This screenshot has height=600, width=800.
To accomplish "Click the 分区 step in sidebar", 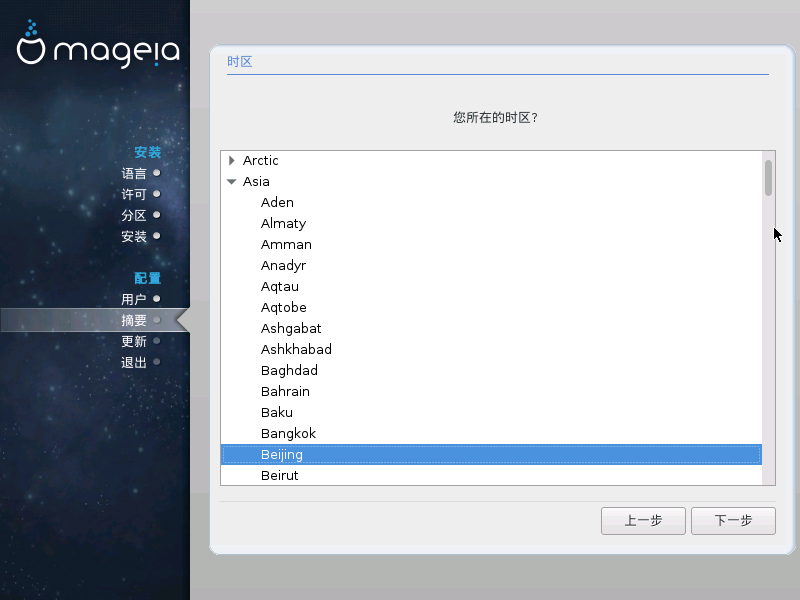I will 134,215.
